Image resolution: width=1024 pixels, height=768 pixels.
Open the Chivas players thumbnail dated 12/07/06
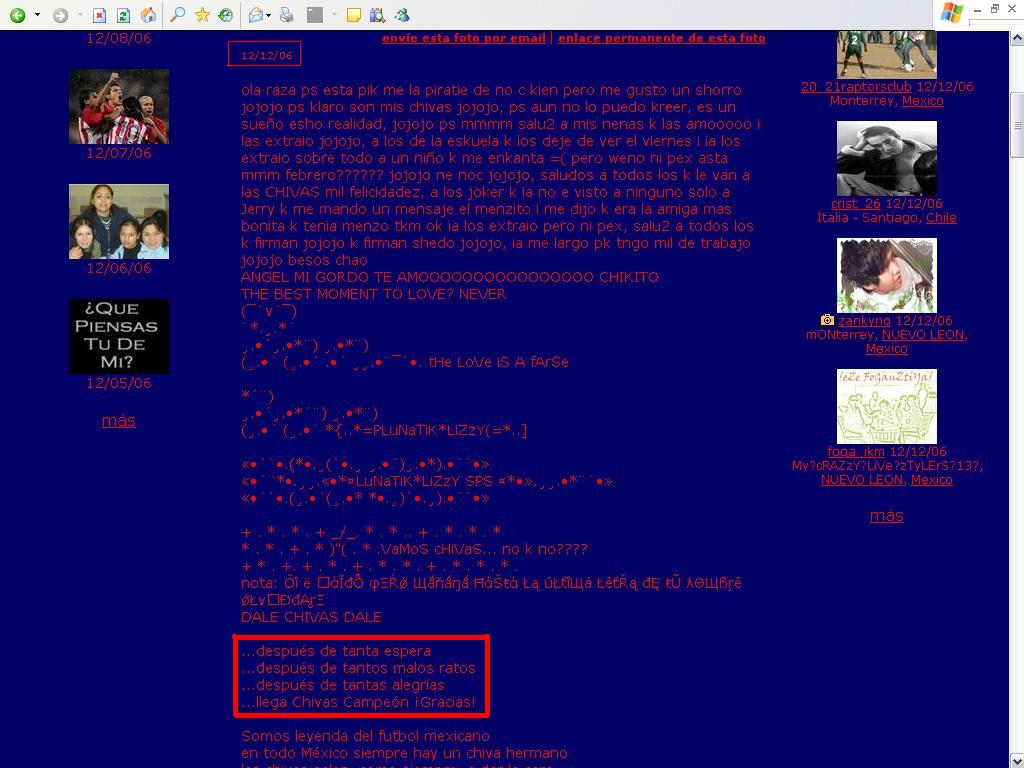pos(119,106)
